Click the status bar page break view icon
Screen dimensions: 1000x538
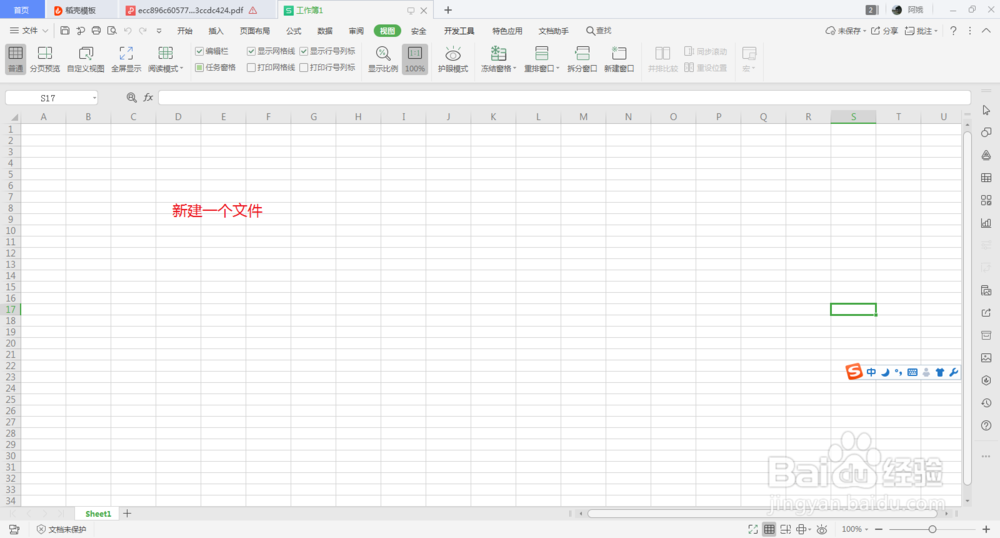(x=786, y=529)
